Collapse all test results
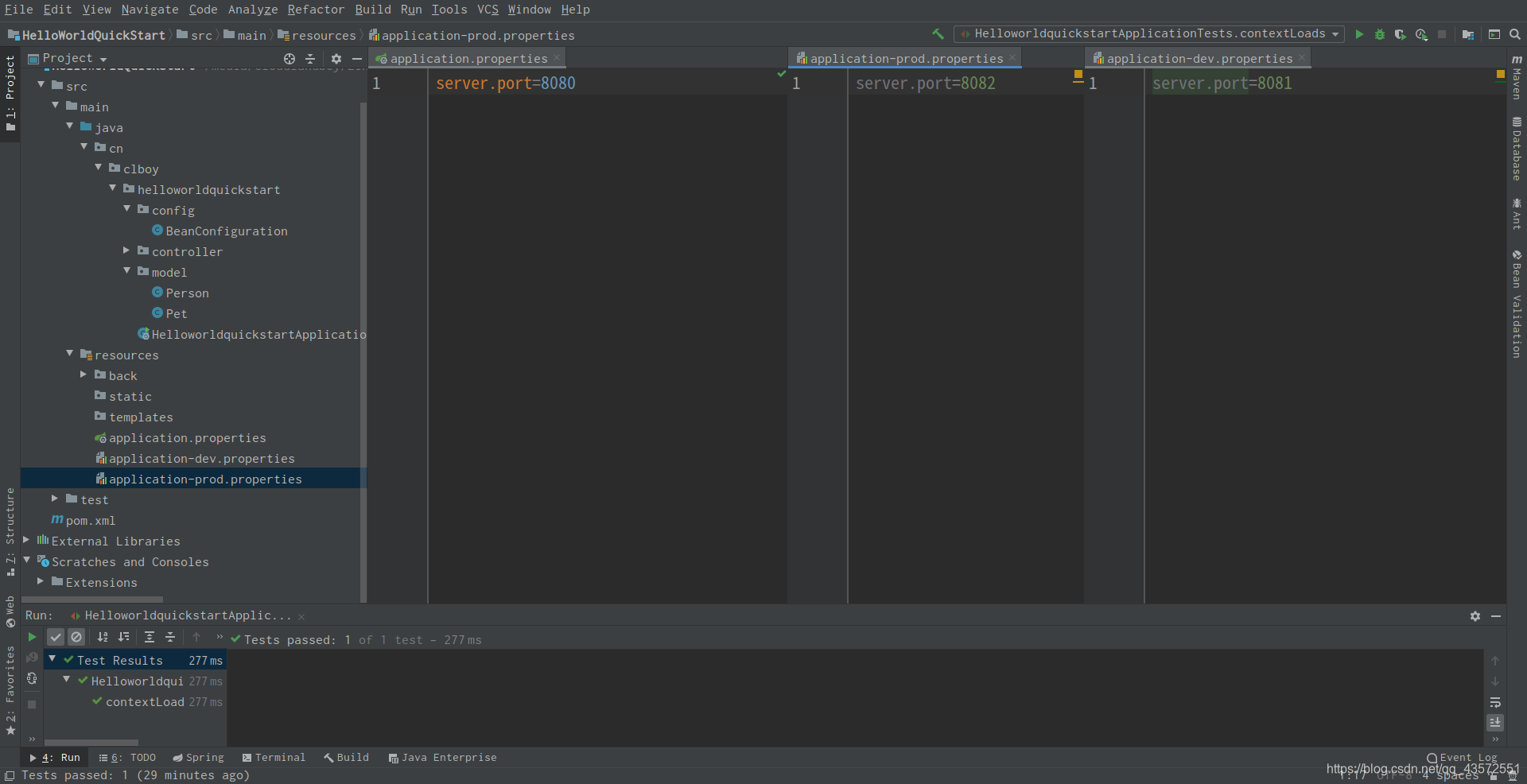1527x784 pixels. (170, 637)
